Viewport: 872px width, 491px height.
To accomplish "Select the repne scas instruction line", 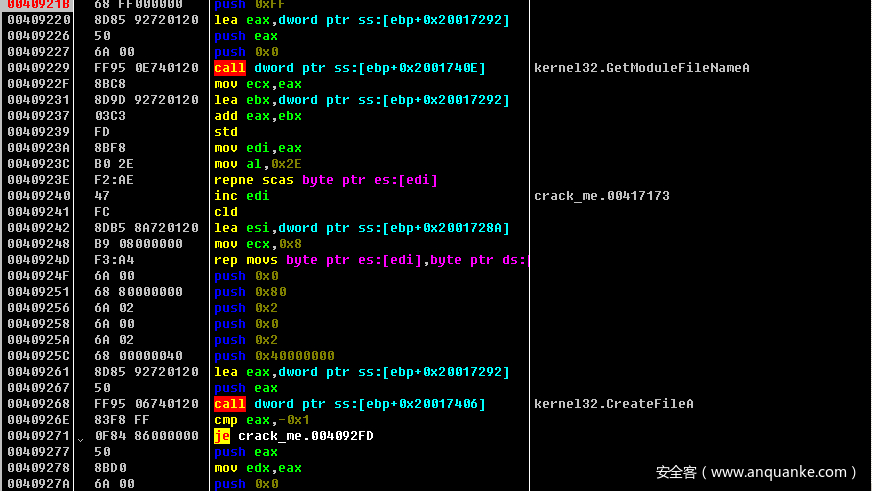I will (326, 180).
